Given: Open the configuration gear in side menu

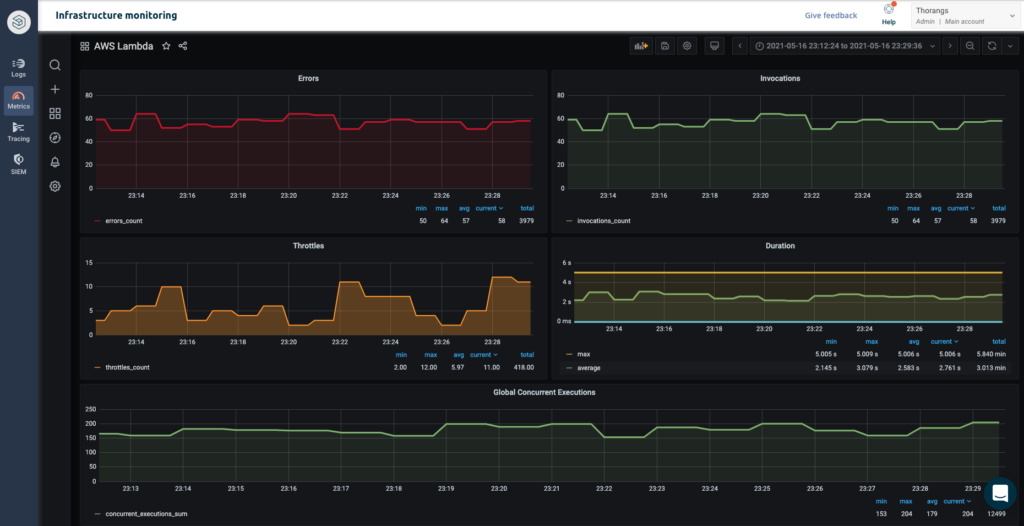Looking at the screenshot, I should [x=56, y=186].
